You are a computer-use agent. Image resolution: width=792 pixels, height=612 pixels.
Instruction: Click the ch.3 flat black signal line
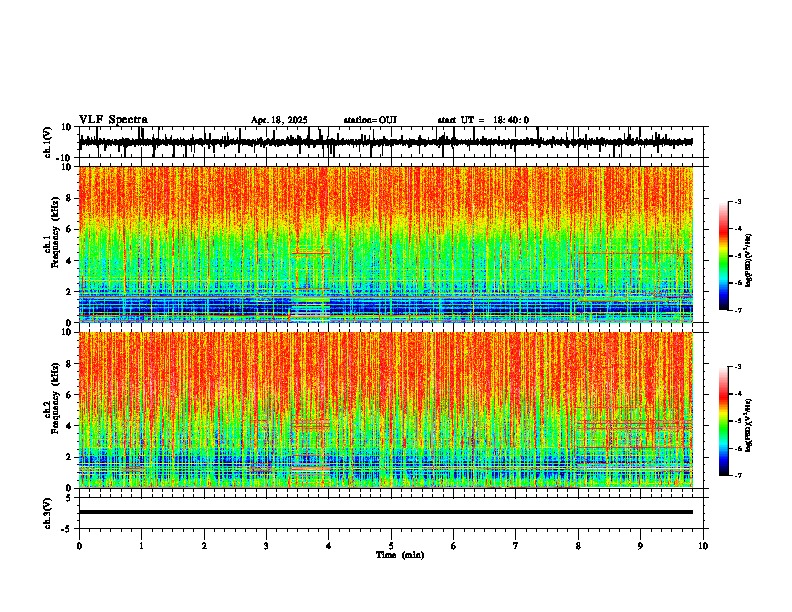click(x=385, y=512)
